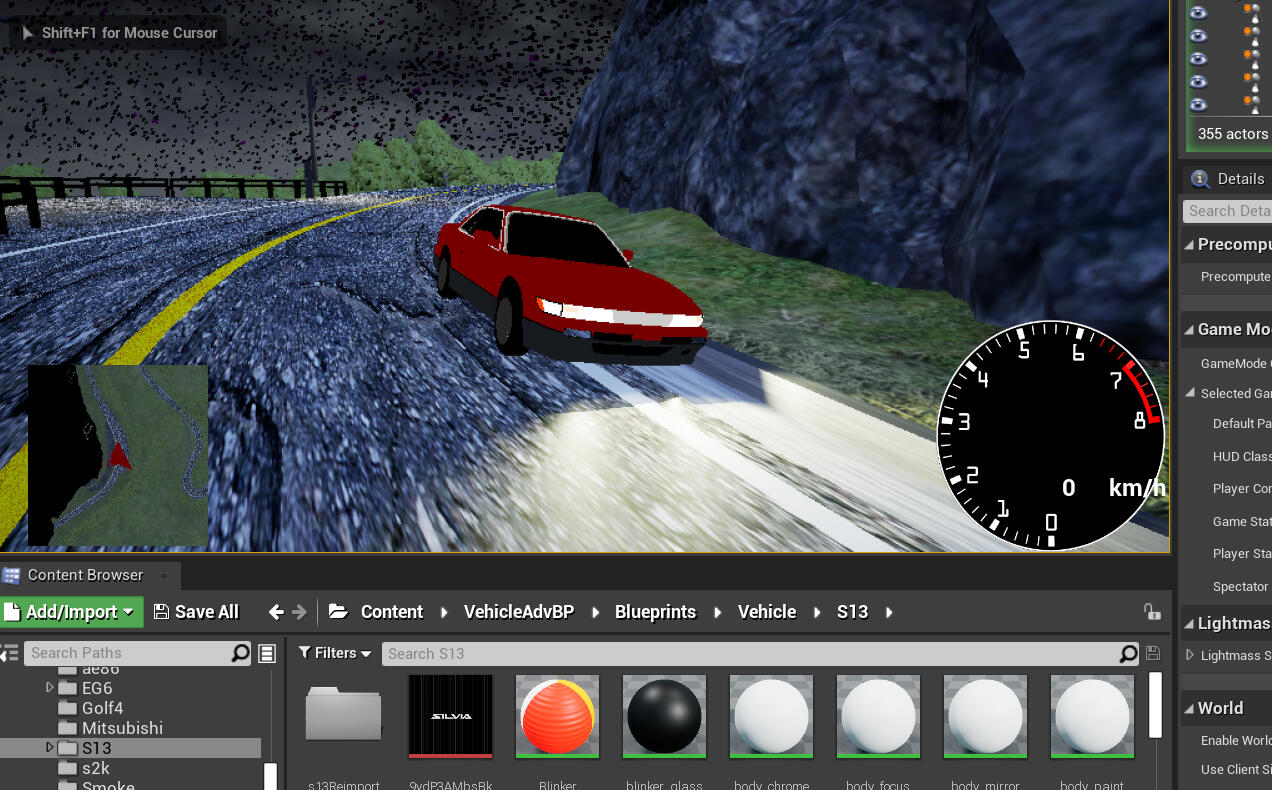Click the Save All button

(196, 612)
